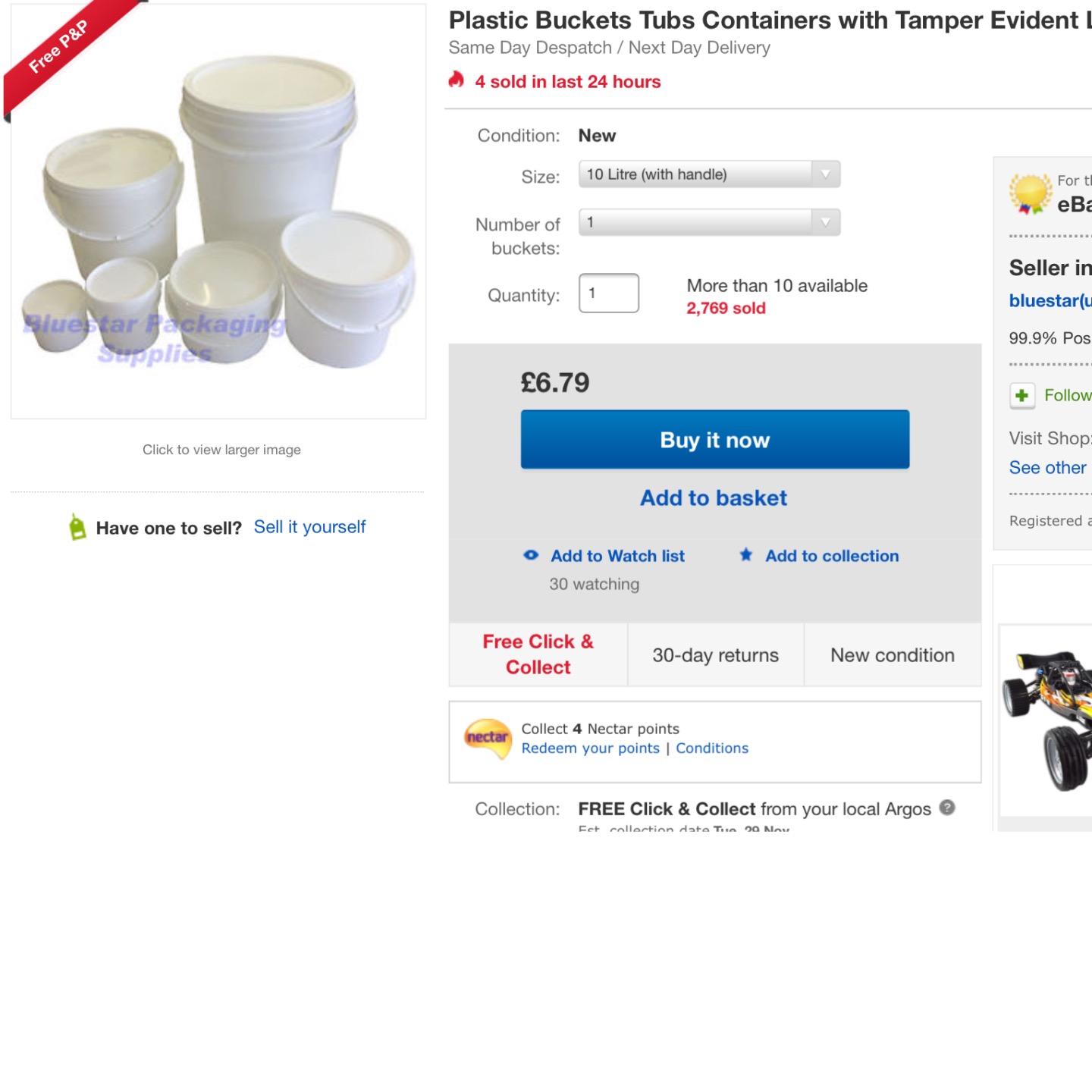1092x1092 pixels.
Task: Click the star icon beside Add to collection
Action: 746,555
